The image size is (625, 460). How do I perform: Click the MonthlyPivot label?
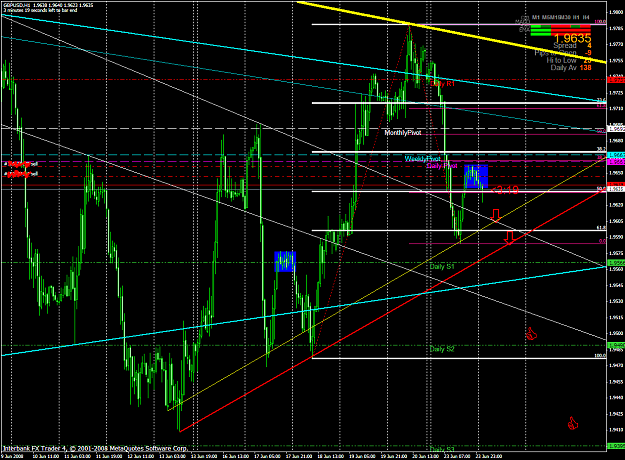[x=403, y=132]
